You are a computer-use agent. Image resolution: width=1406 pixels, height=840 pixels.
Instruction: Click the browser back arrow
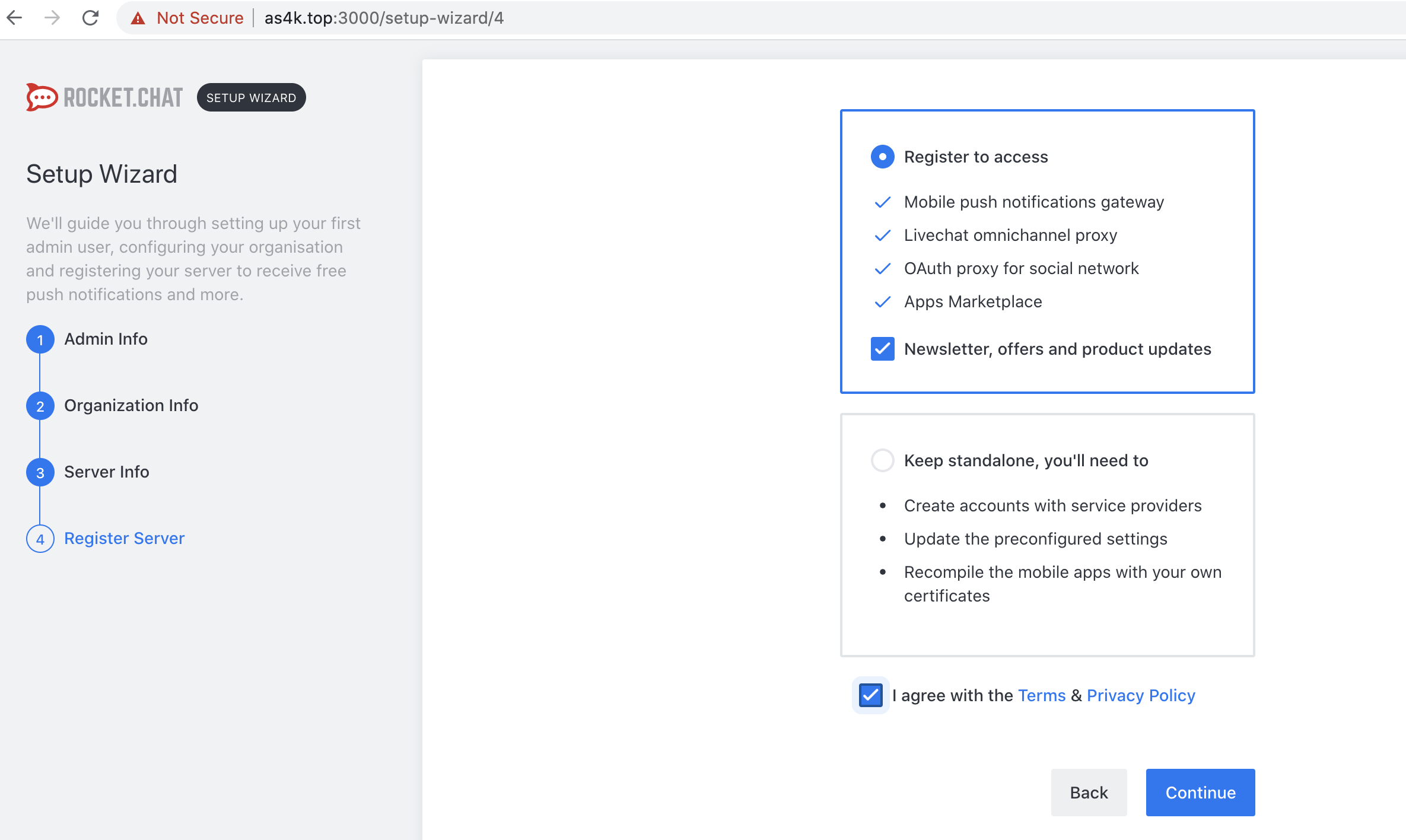pyautogui.click(x=15, y=18)
